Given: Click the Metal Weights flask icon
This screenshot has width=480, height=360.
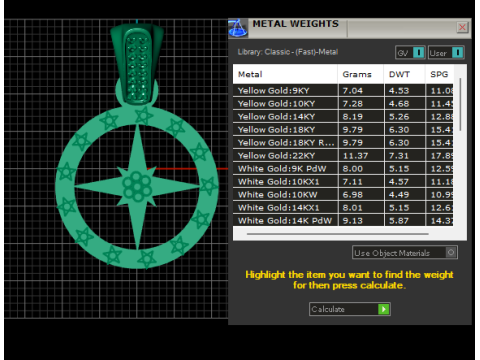Looking at the screenshot, I should pyautogui.click(x=238, y=28).
